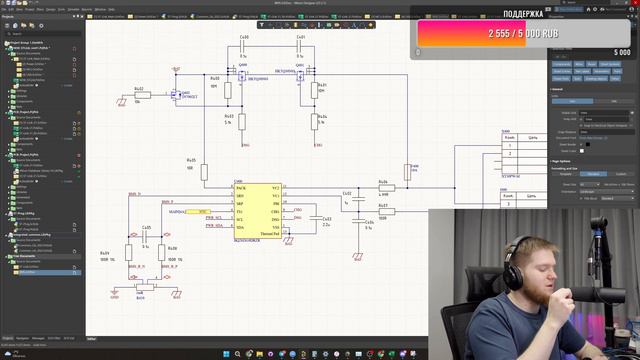640x360 pixels.
Task: Select the Text String tool in active bar
Action: tap(354, 25)
